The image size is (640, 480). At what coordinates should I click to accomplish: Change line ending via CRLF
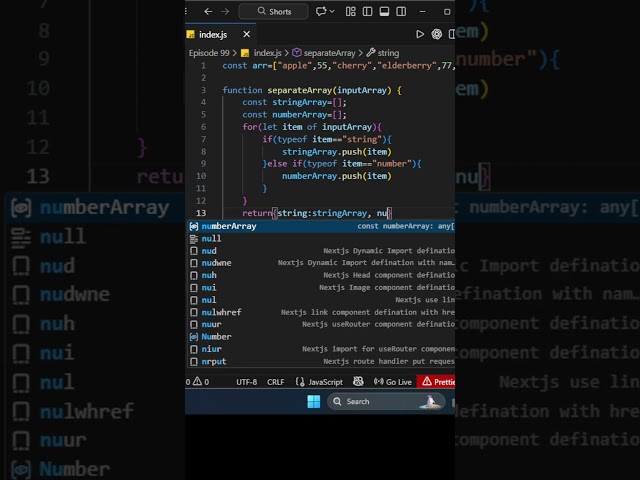point(276,382)
